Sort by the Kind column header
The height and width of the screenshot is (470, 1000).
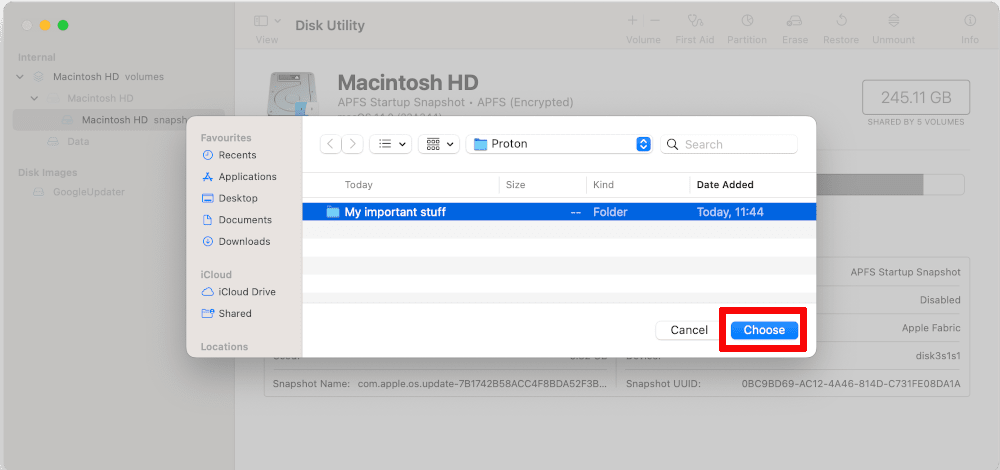pyautogui.click(x=603, y=185)
